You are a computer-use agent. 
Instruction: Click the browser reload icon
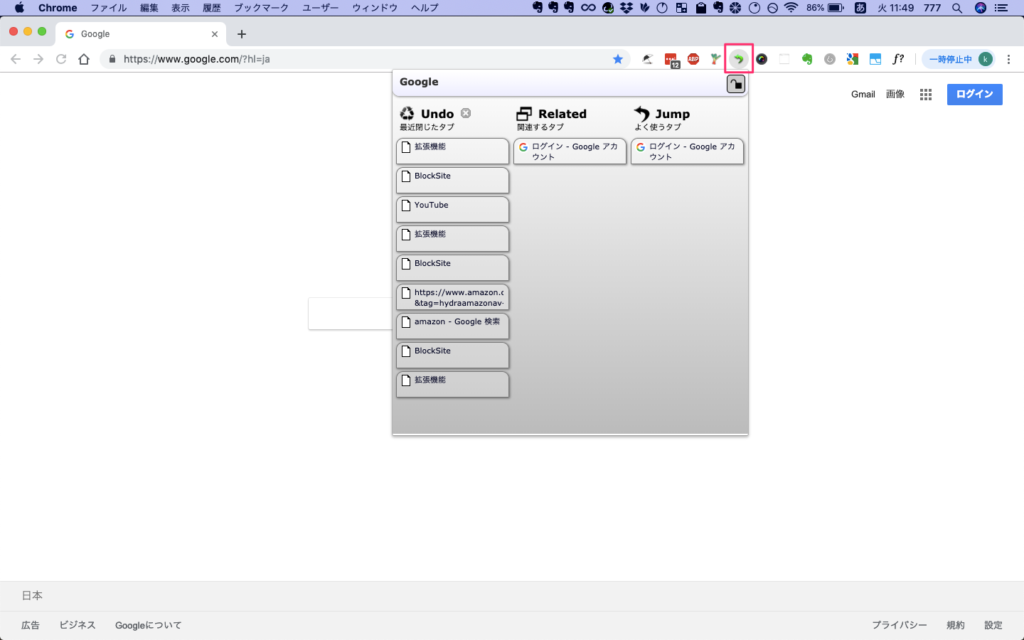click(x=62, y=59)
